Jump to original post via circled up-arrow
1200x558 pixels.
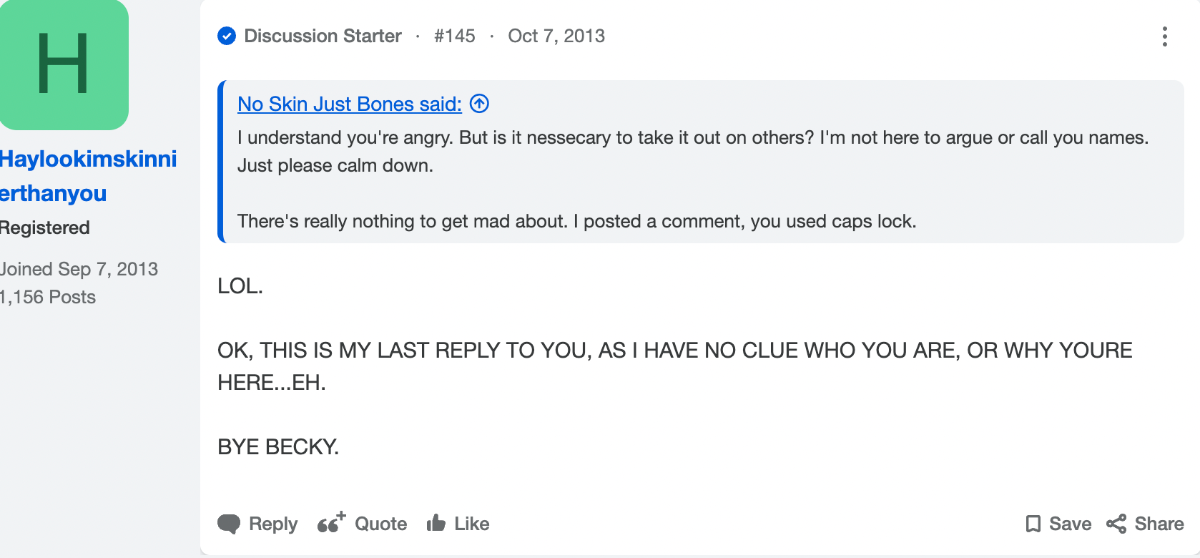(x=479, y=104)
